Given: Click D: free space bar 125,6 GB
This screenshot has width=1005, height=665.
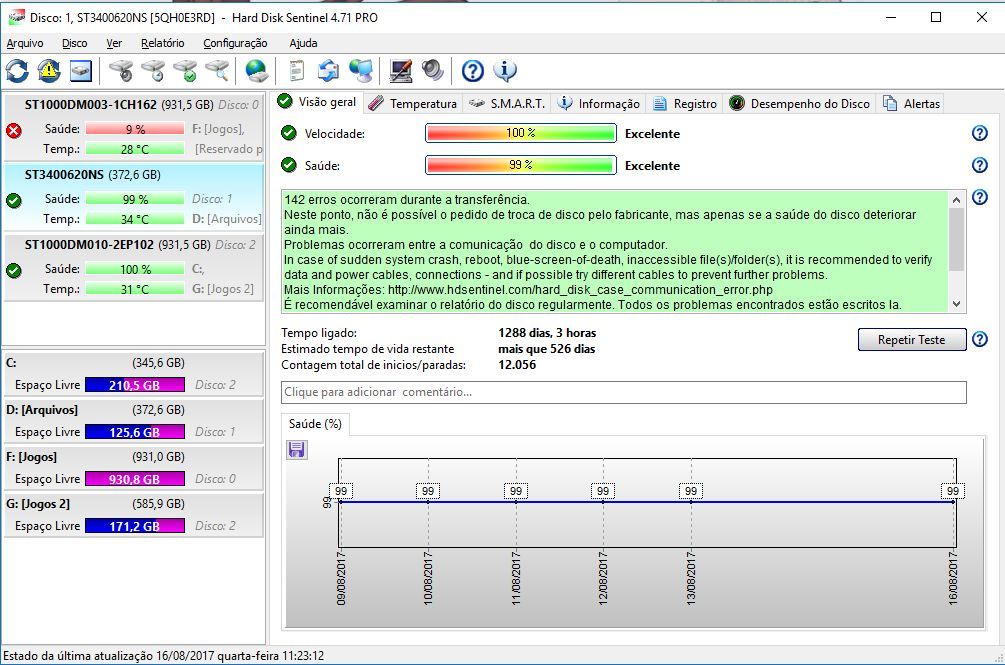Looking at the screenshot, I should [x=135, y=432].
